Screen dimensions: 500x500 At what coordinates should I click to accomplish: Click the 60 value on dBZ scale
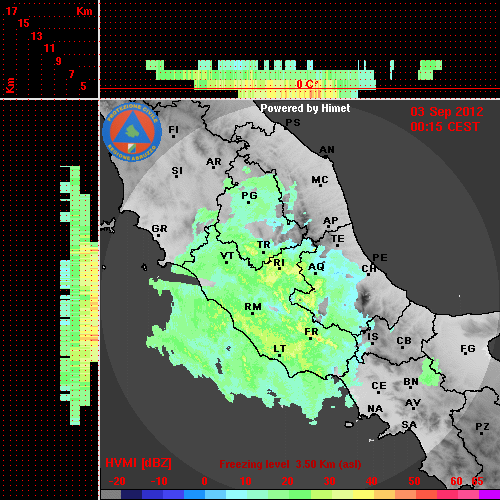tap(456, 481)
